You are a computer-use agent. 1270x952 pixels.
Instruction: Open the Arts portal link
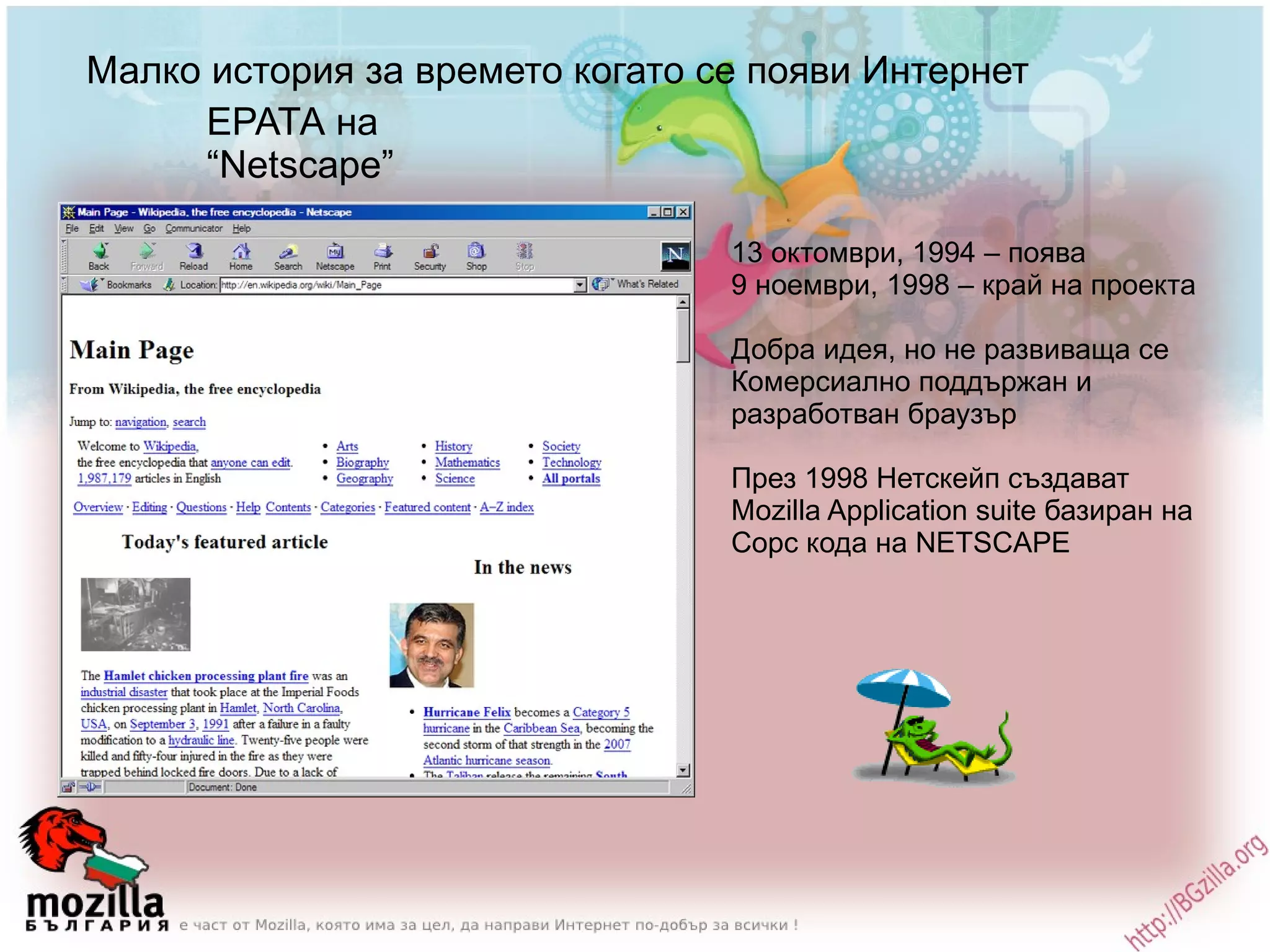(347, 447)
